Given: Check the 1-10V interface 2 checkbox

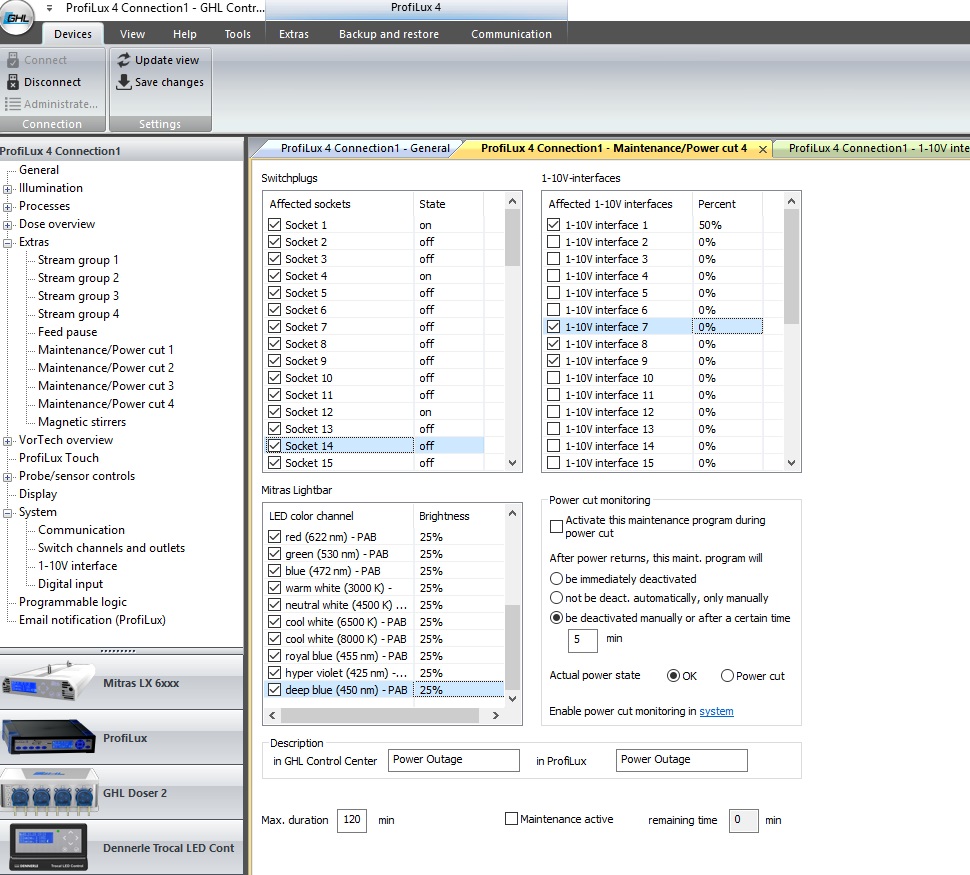Looking at the screenshot, I should 554,241.
